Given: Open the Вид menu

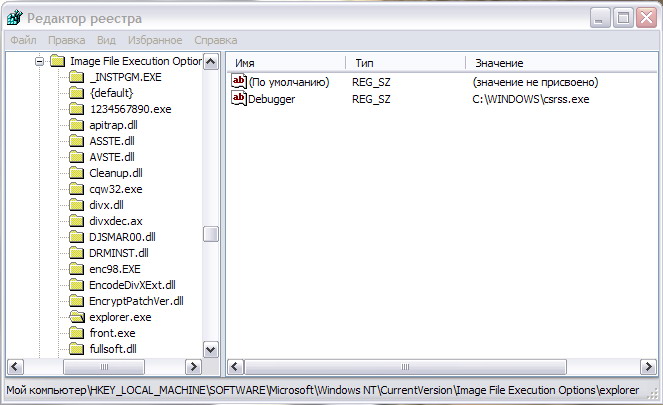Looking at the screenshot, I should pos(106,41).
